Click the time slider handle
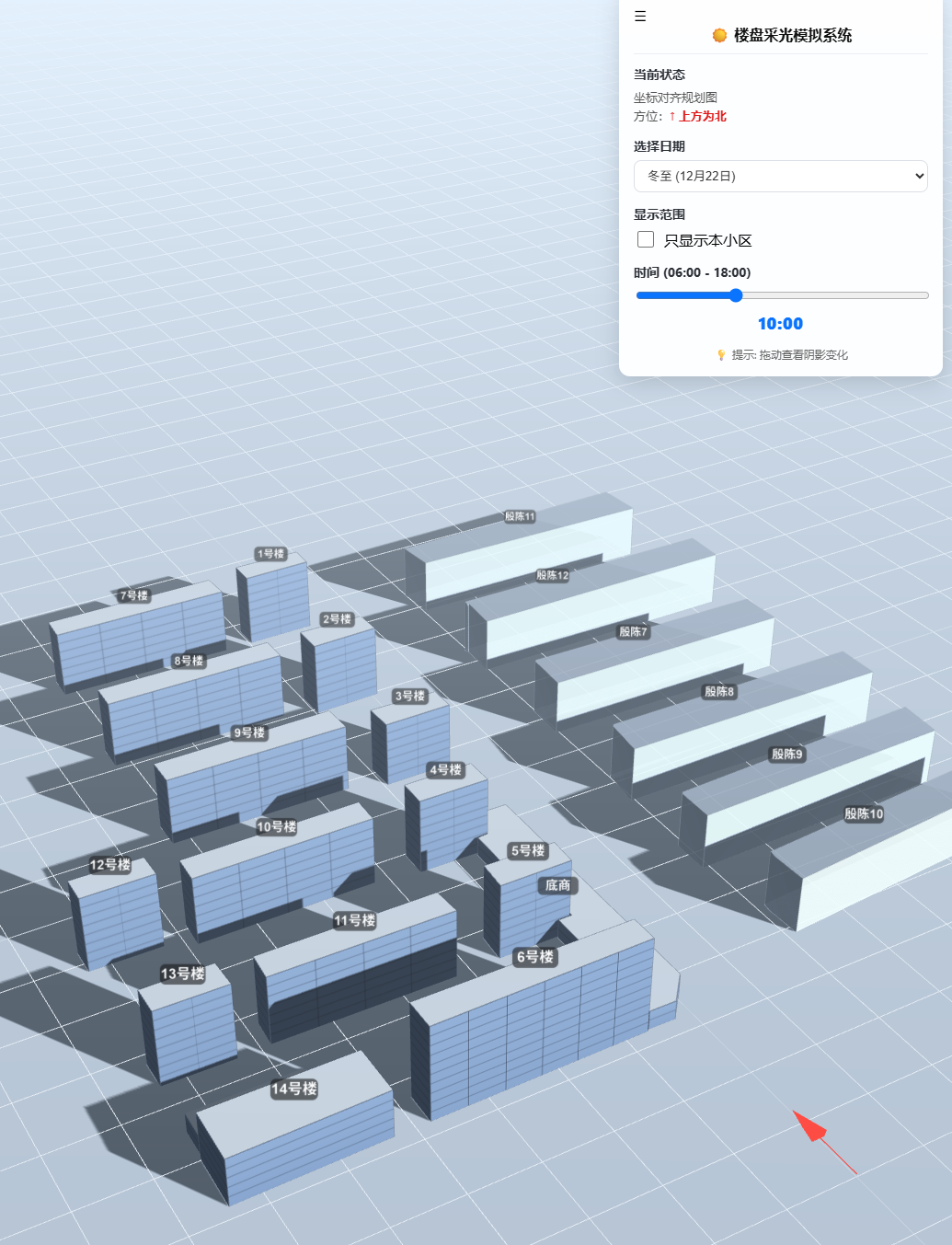The width and height of the screenshot is (952, 1245). [736, 295]
